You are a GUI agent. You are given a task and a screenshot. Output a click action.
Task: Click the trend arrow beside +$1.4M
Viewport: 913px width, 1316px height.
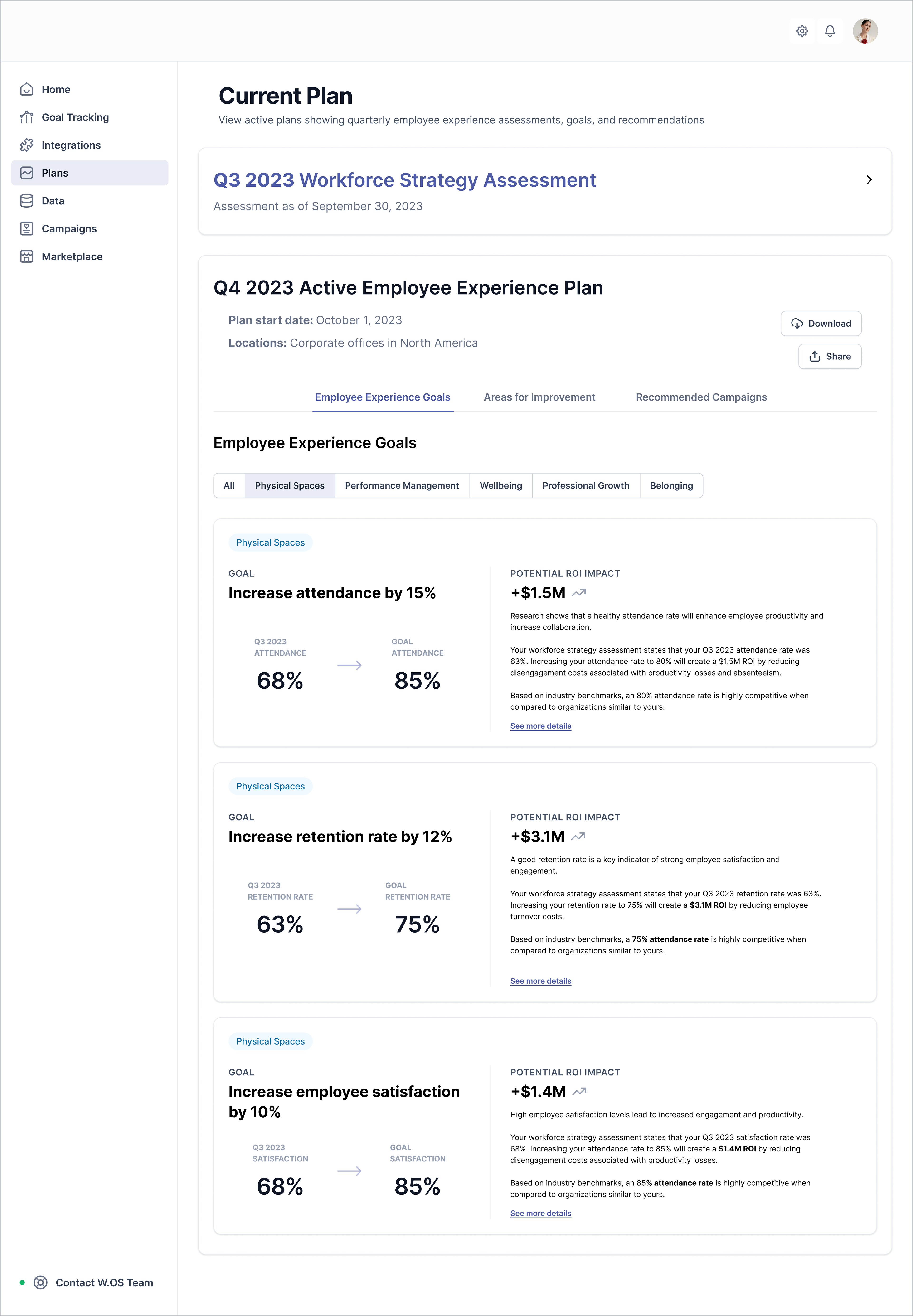pyautogui.click(x=579, y=1091)
